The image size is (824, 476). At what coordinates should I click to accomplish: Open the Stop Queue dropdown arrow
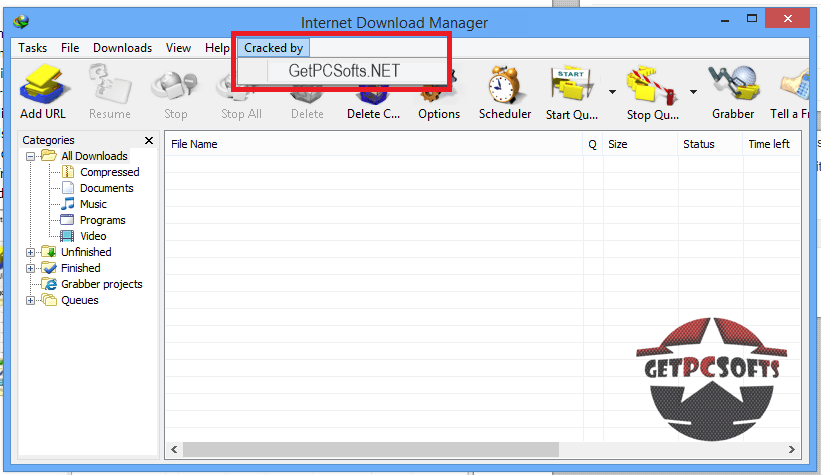click(693, 92)
